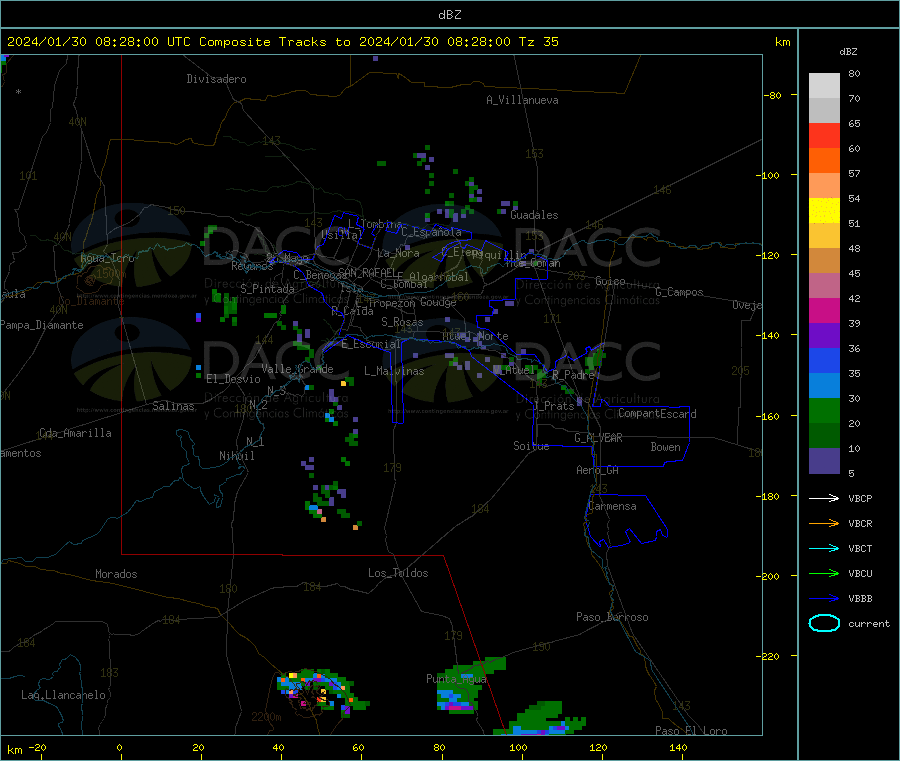Pick the yellow 51-54 dBZ swatch

coord(824,211)
